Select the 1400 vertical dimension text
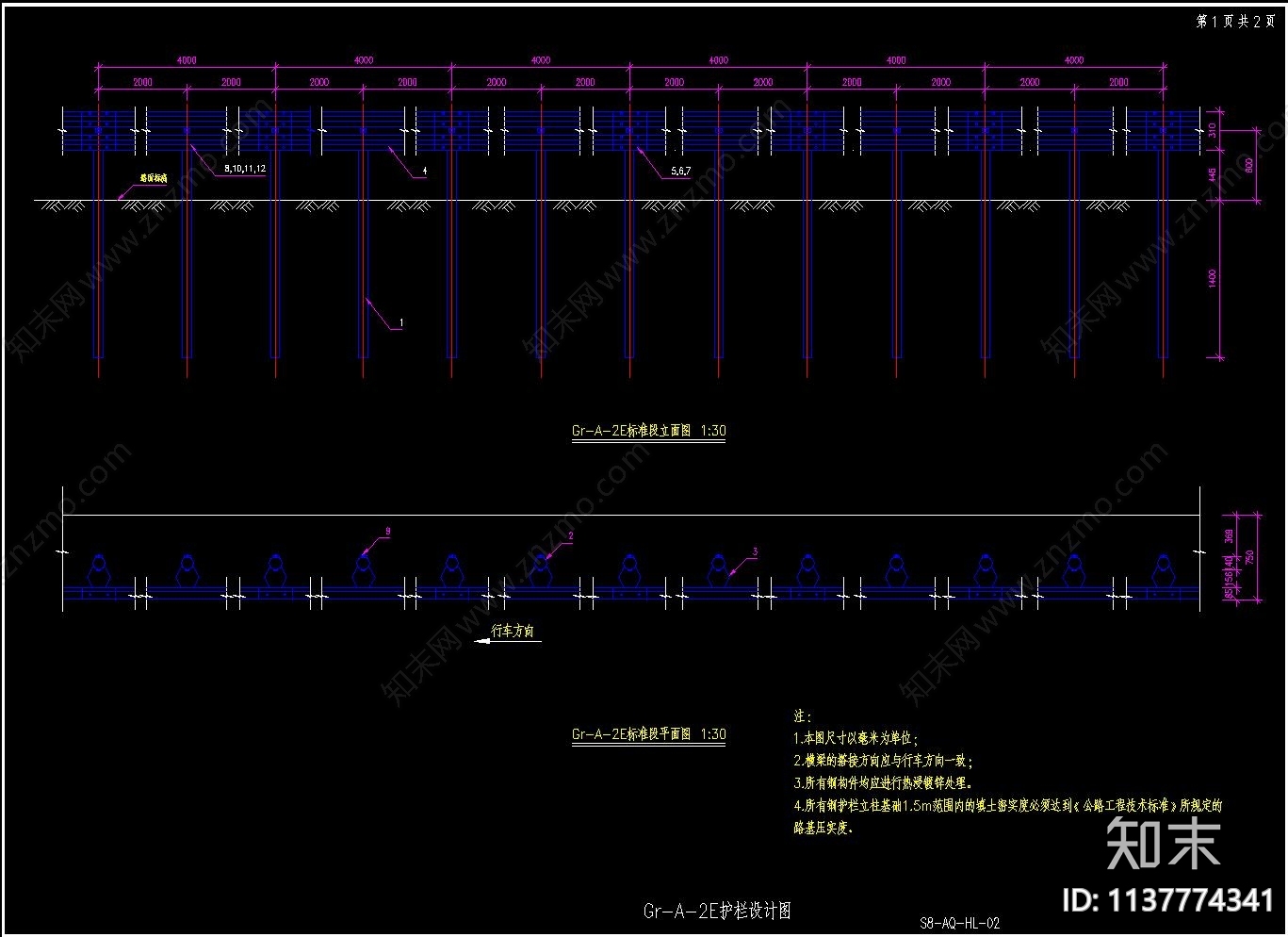Viewport: 1288px width, 937px height. coord(1213,278)
